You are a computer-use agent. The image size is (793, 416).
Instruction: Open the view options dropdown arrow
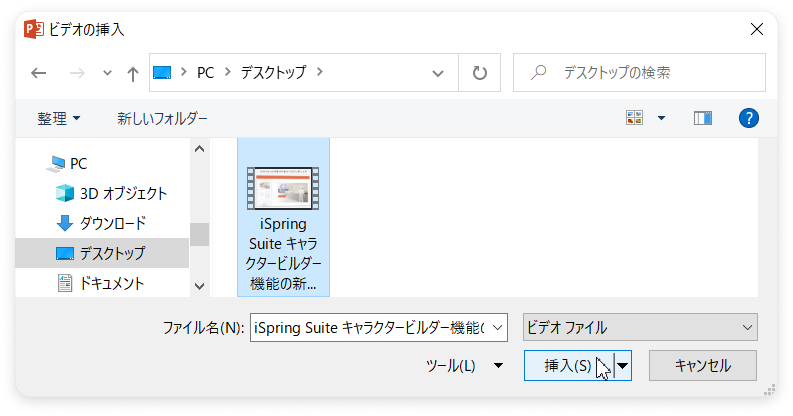[x=661, y=118]
